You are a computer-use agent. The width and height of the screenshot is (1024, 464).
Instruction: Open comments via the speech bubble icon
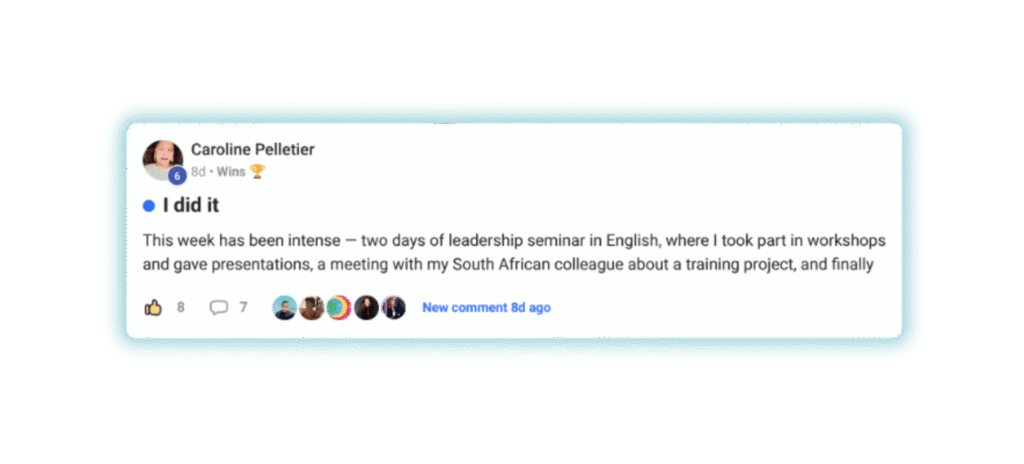click(x=218, y=307)
